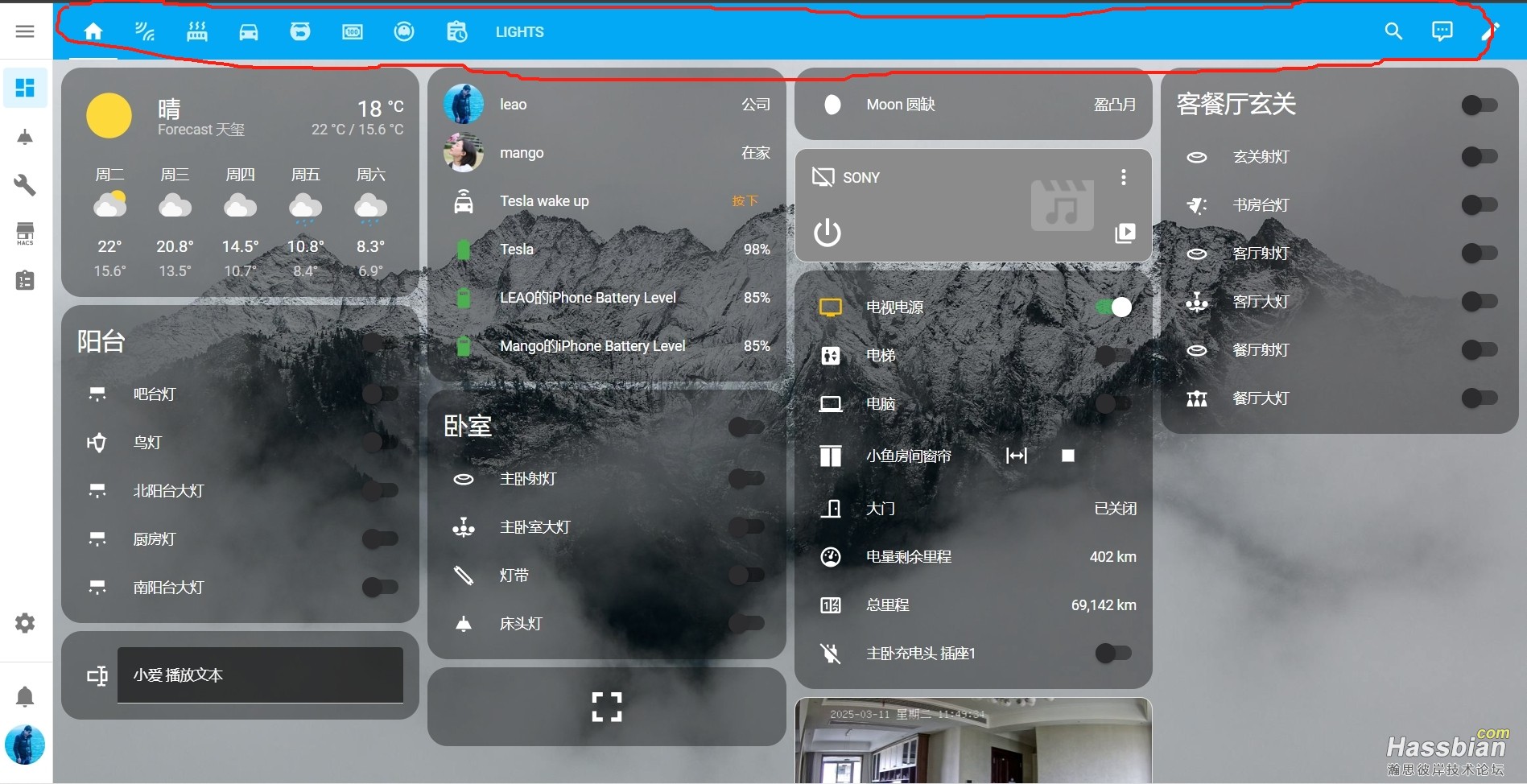Click the search icon in header
This screenshot has width=1527, height=784.
(1393, 31)
